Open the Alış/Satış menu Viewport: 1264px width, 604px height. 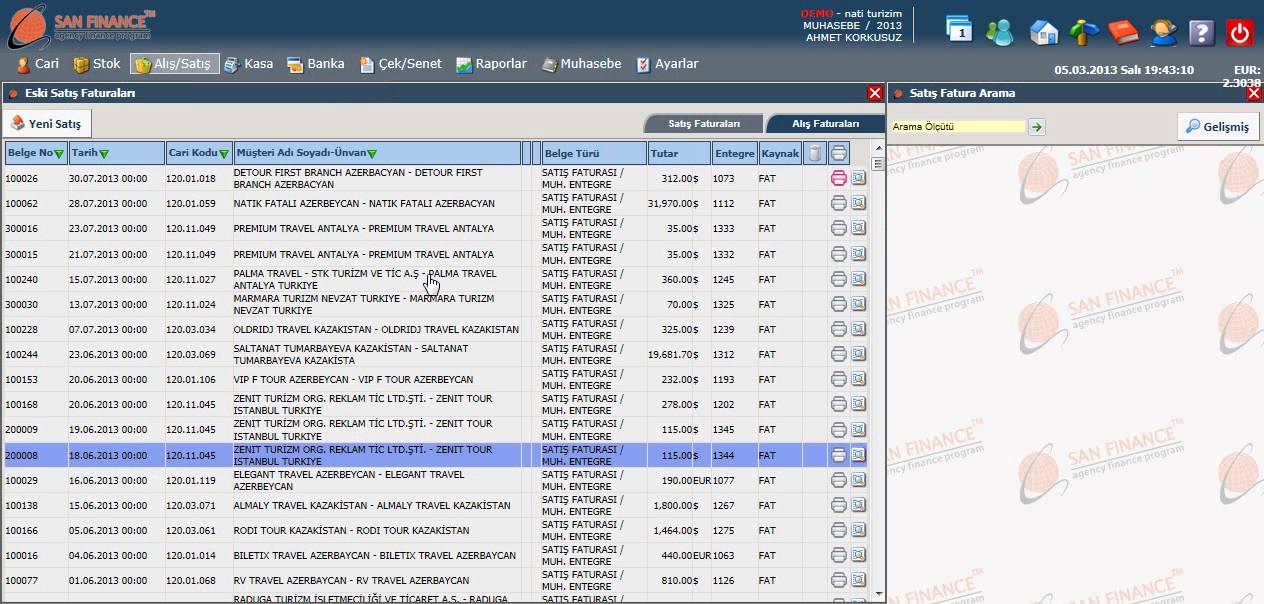(x=174, y=63)
